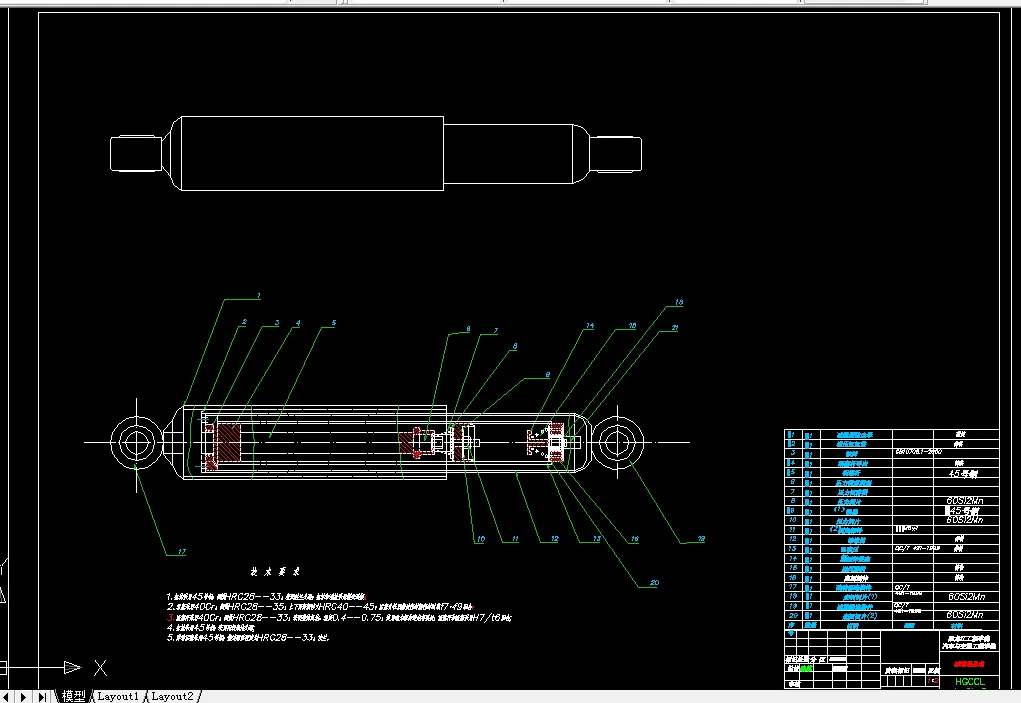Select technical note line 3 with H7/t6

(339, 617)
